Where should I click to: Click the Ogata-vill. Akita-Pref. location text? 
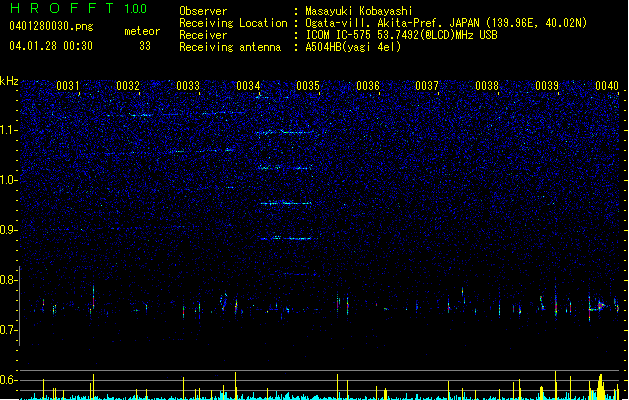[446, 23]
